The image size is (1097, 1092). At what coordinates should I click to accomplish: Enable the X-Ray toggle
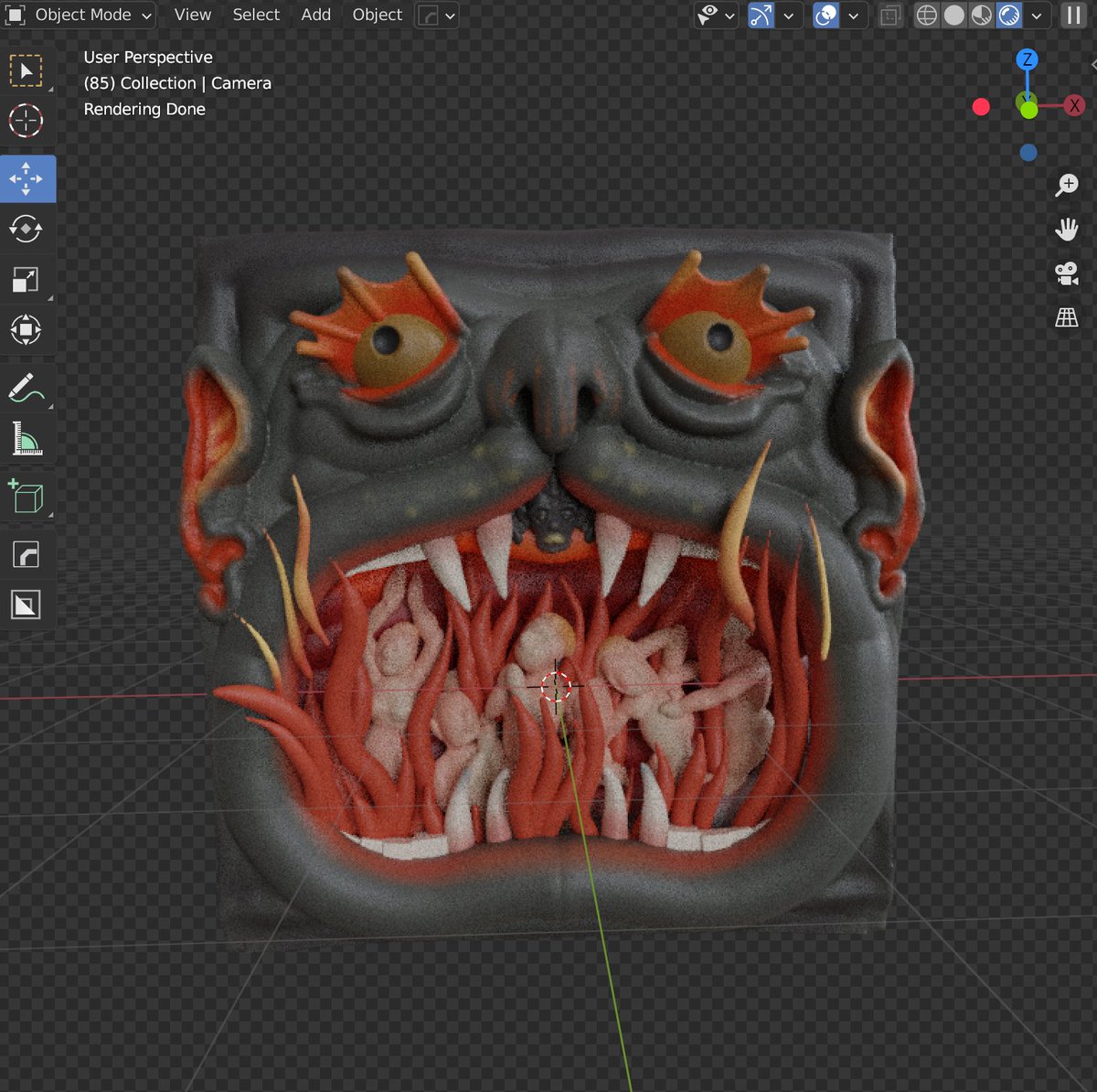(890, 16)
